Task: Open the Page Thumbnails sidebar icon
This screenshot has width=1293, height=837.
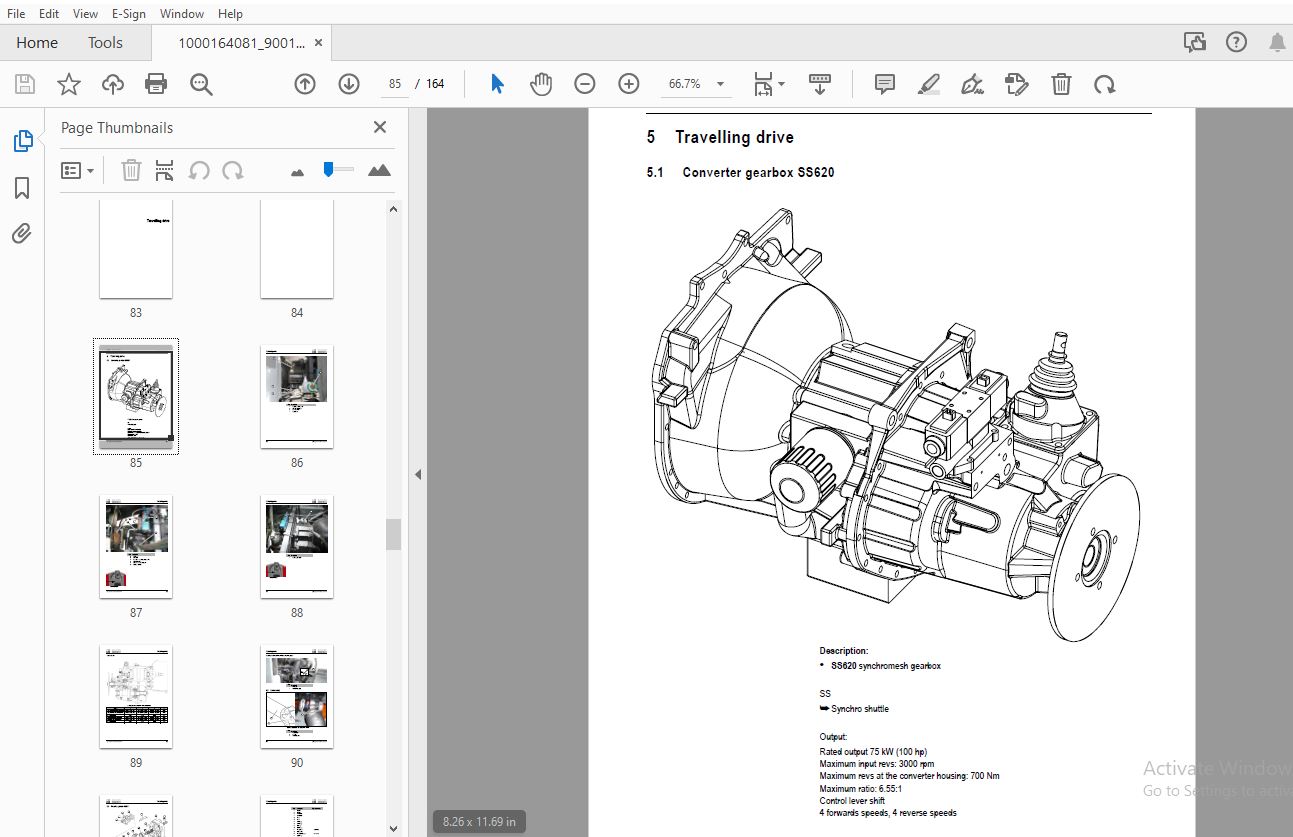Action: click(x=22, y=141)
